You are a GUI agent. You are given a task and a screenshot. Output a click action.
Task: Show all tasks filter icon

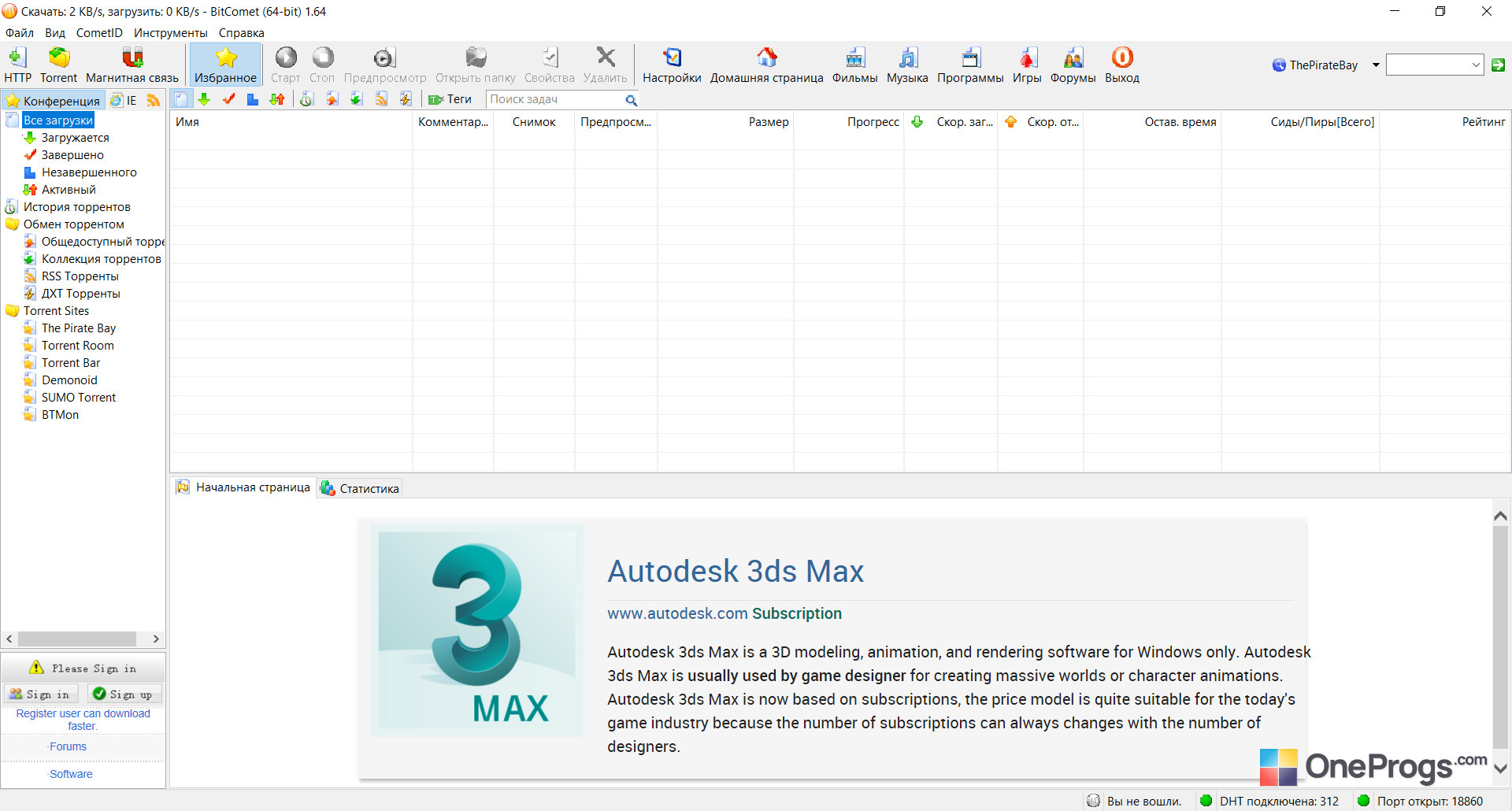181,99
